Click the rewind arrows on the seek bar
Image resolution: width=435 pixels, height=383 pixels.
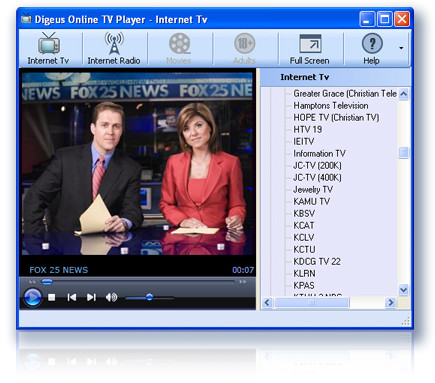32,282
